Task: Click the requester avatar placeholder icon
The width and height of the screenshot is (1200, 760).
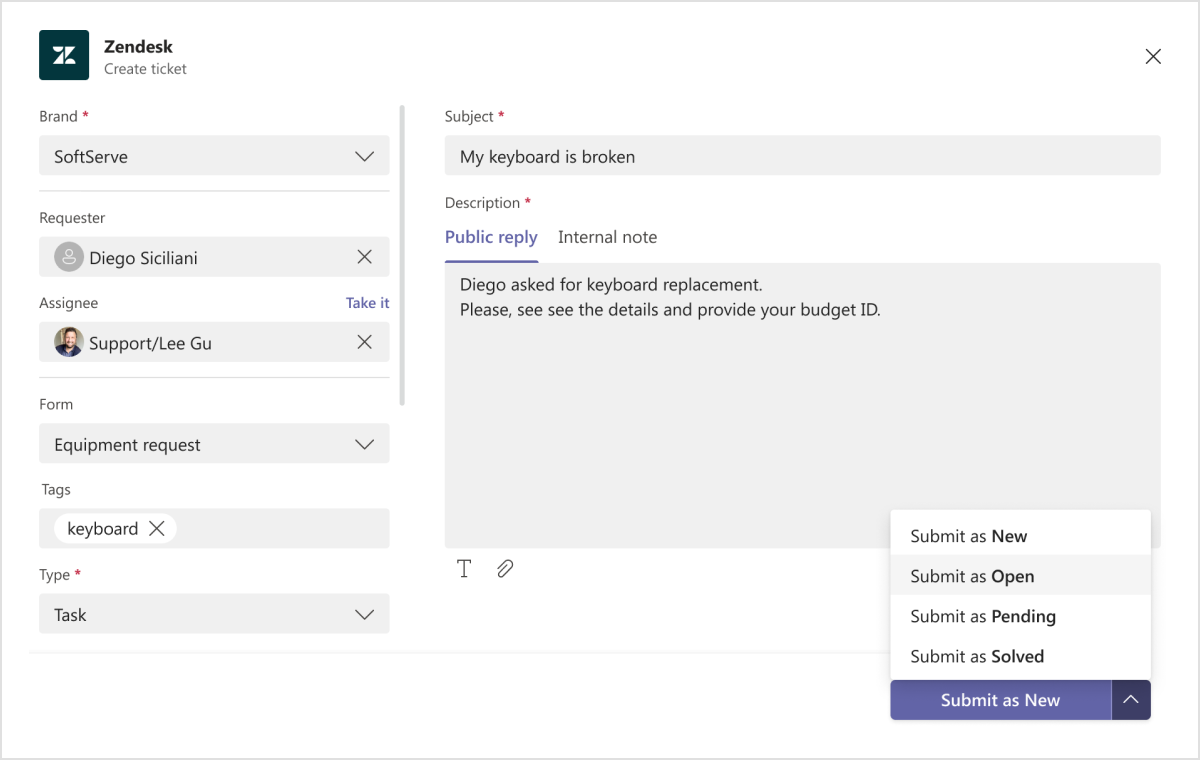Action: click(68, 256)
